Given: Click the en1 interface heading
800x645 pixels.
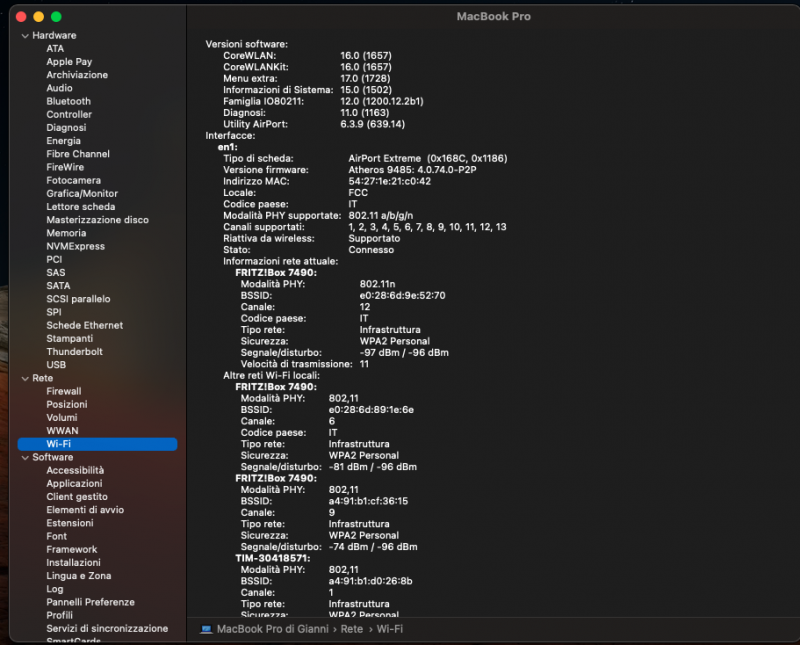Looking at the screenshot, I should (x=228, y=147).
